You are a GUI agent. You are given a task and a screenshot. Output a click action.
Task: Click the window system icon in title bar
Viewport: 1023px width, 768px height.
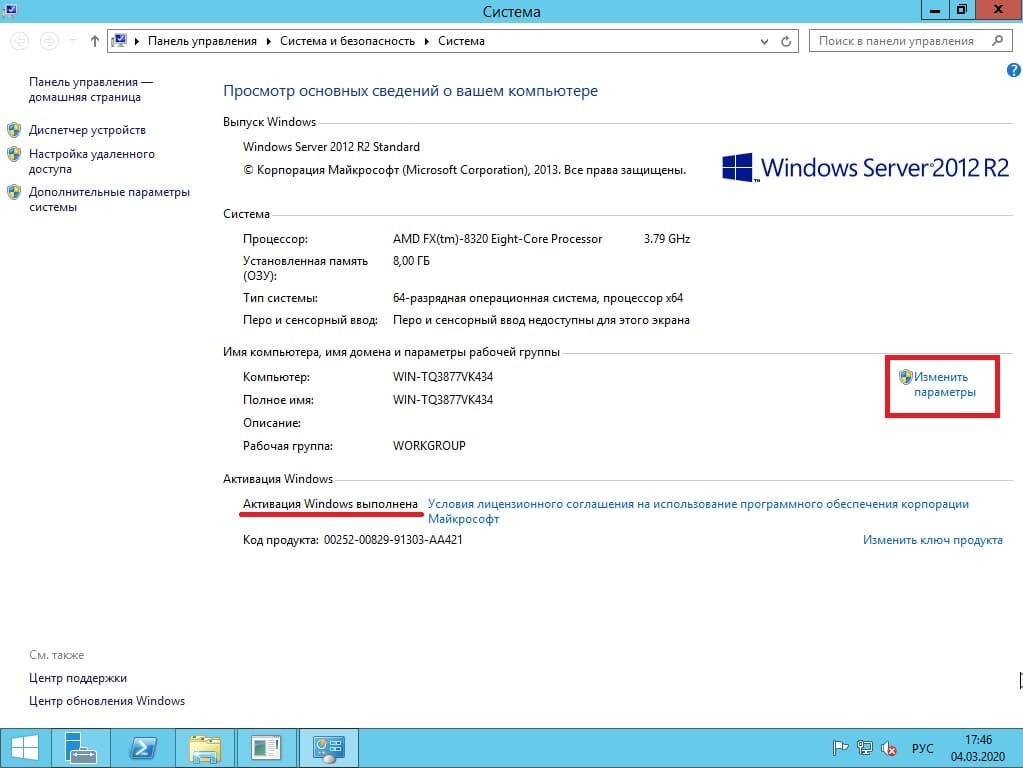click(x=10, y=10)
